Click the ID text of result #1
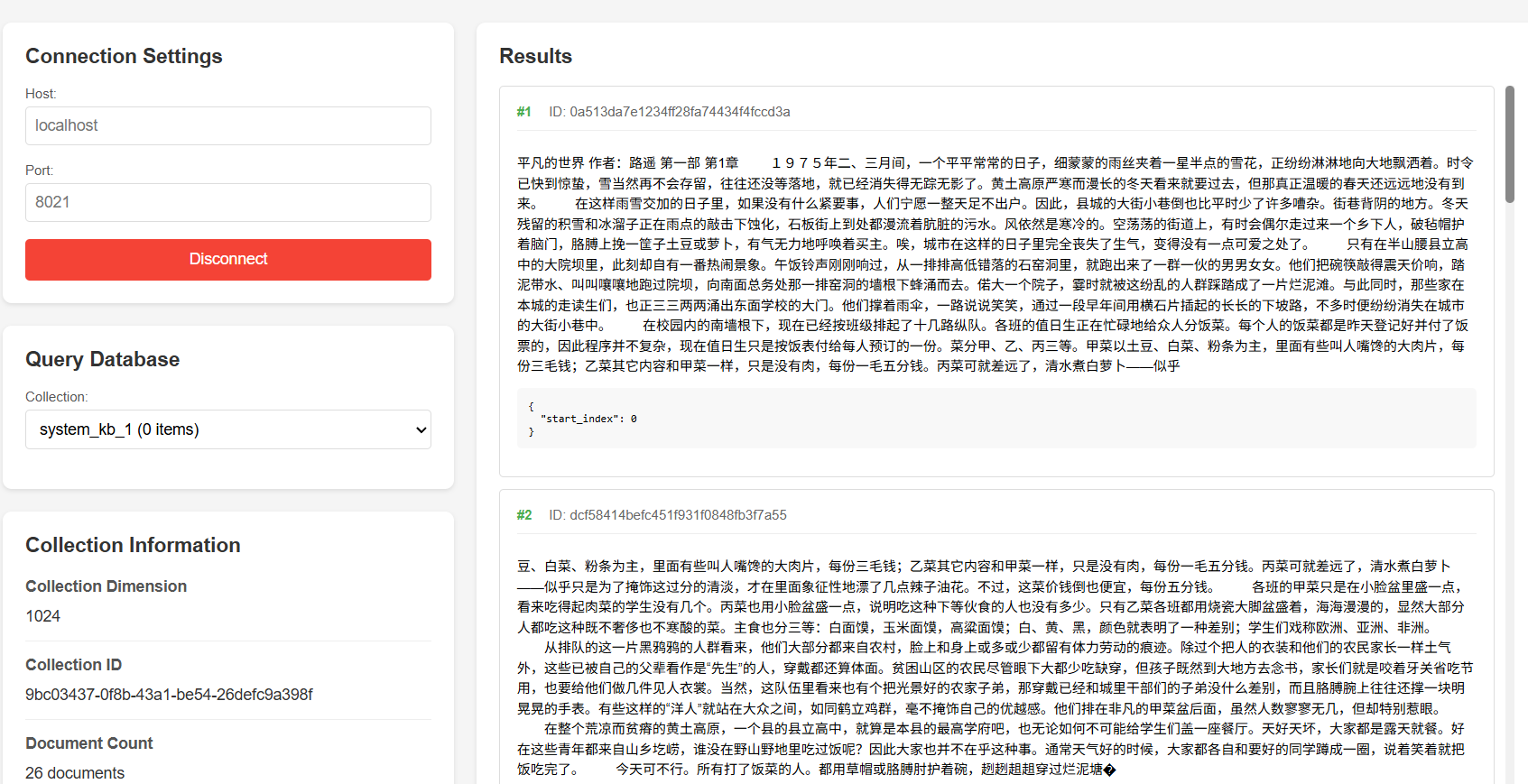This screenshot has width=1528, height=784. (x=669, y=112)
